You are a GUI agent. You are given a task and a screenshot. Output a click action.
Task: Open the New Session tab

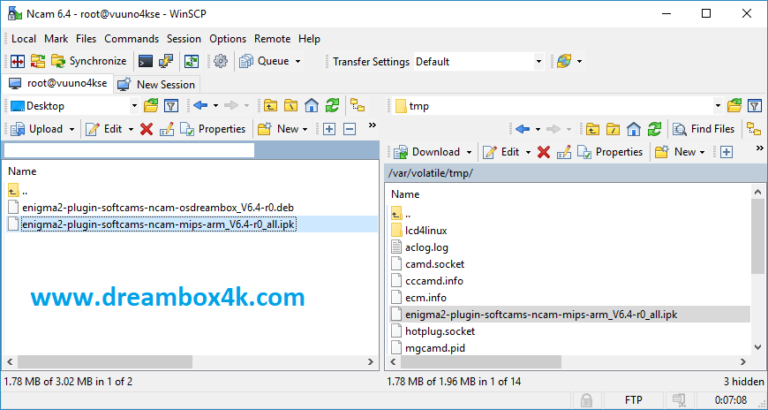(x=157, y=84)
